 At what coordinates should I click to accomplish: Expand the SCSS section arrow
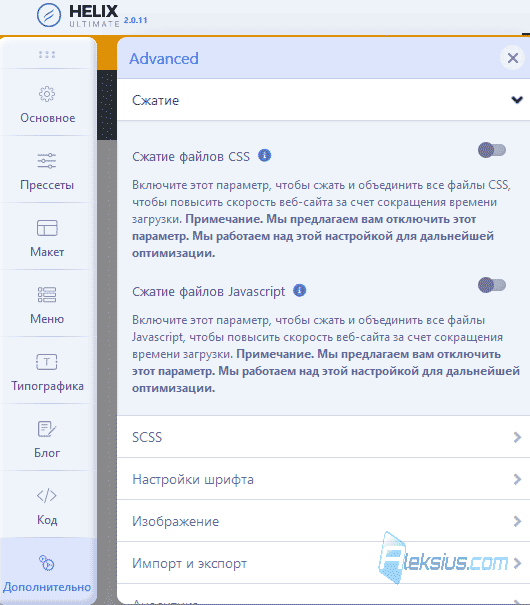click(517, 437)
